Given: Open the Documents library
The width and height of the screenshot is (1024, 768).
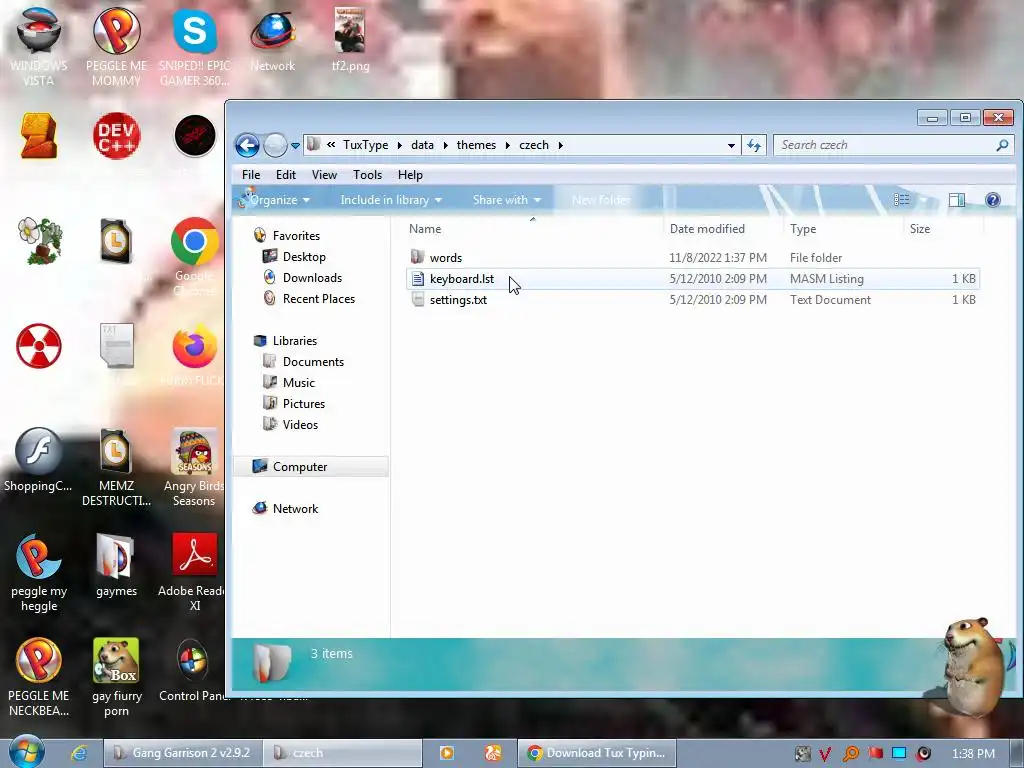Looking at the screenshot, I should tap(313, 362).
